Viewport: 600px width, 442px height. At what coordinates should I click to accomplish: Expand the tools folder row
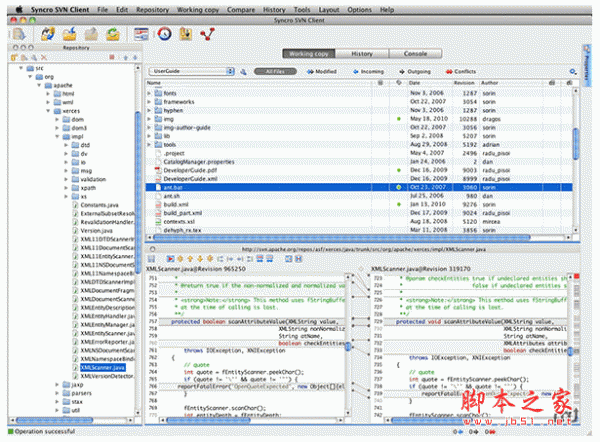[149, 145]
